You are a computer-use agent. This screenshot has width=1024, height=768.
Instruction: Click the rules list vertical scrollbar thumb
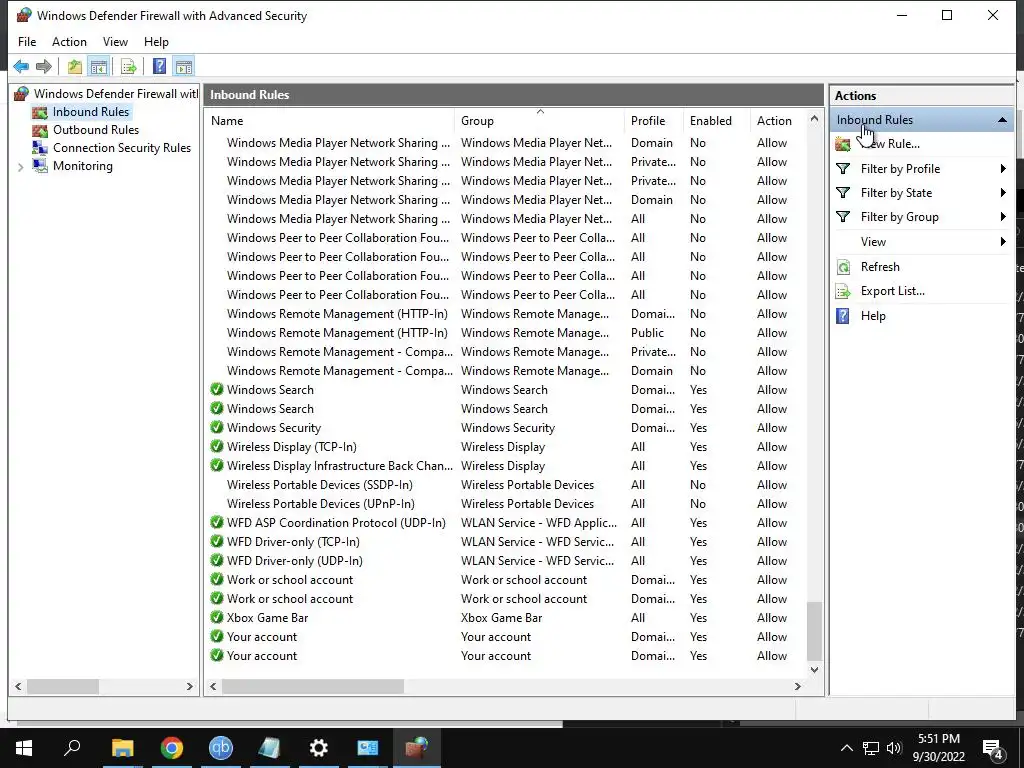814,631
